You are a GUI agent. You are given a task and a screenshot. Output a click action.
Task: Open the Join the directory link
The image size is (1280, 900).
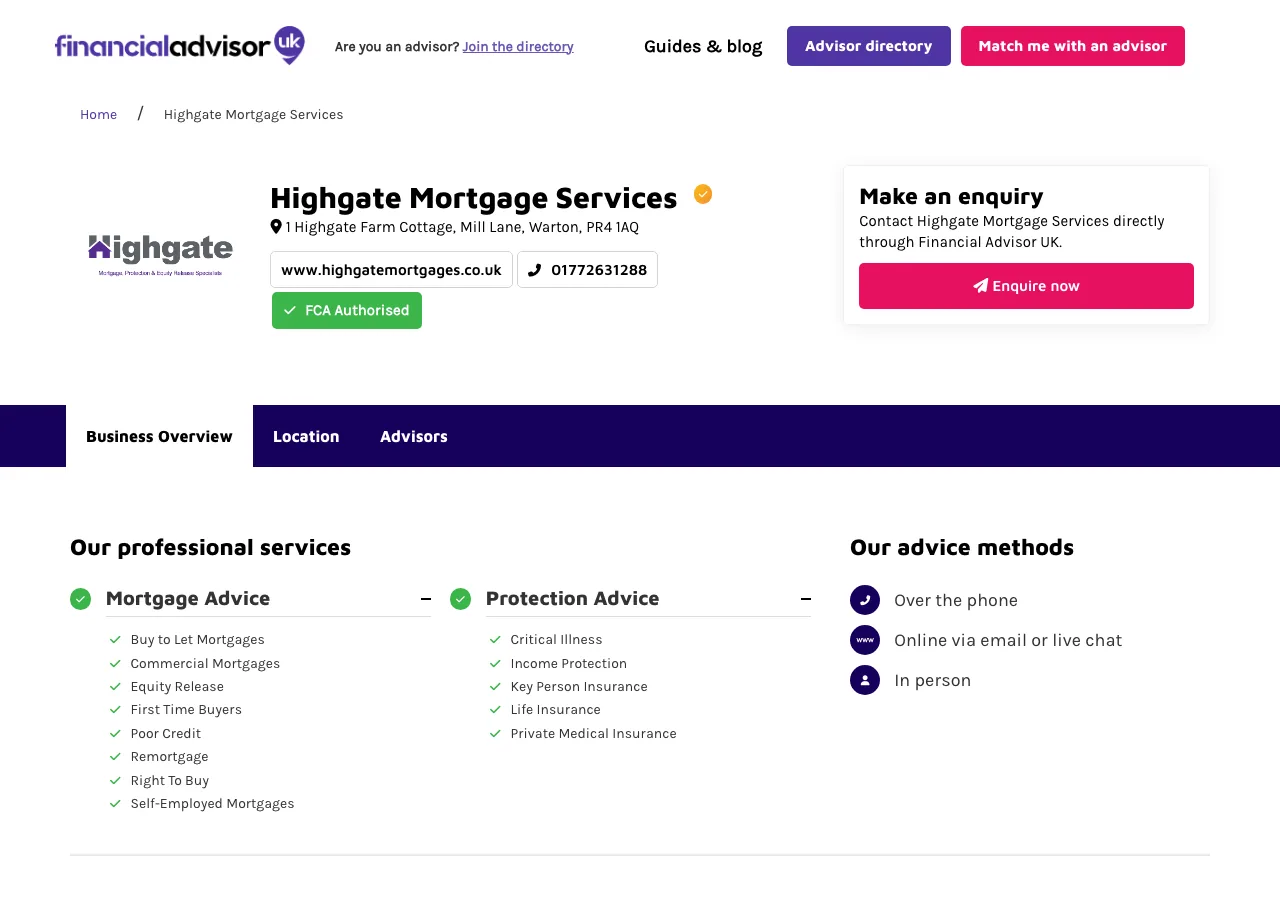[x=517, y=46]
